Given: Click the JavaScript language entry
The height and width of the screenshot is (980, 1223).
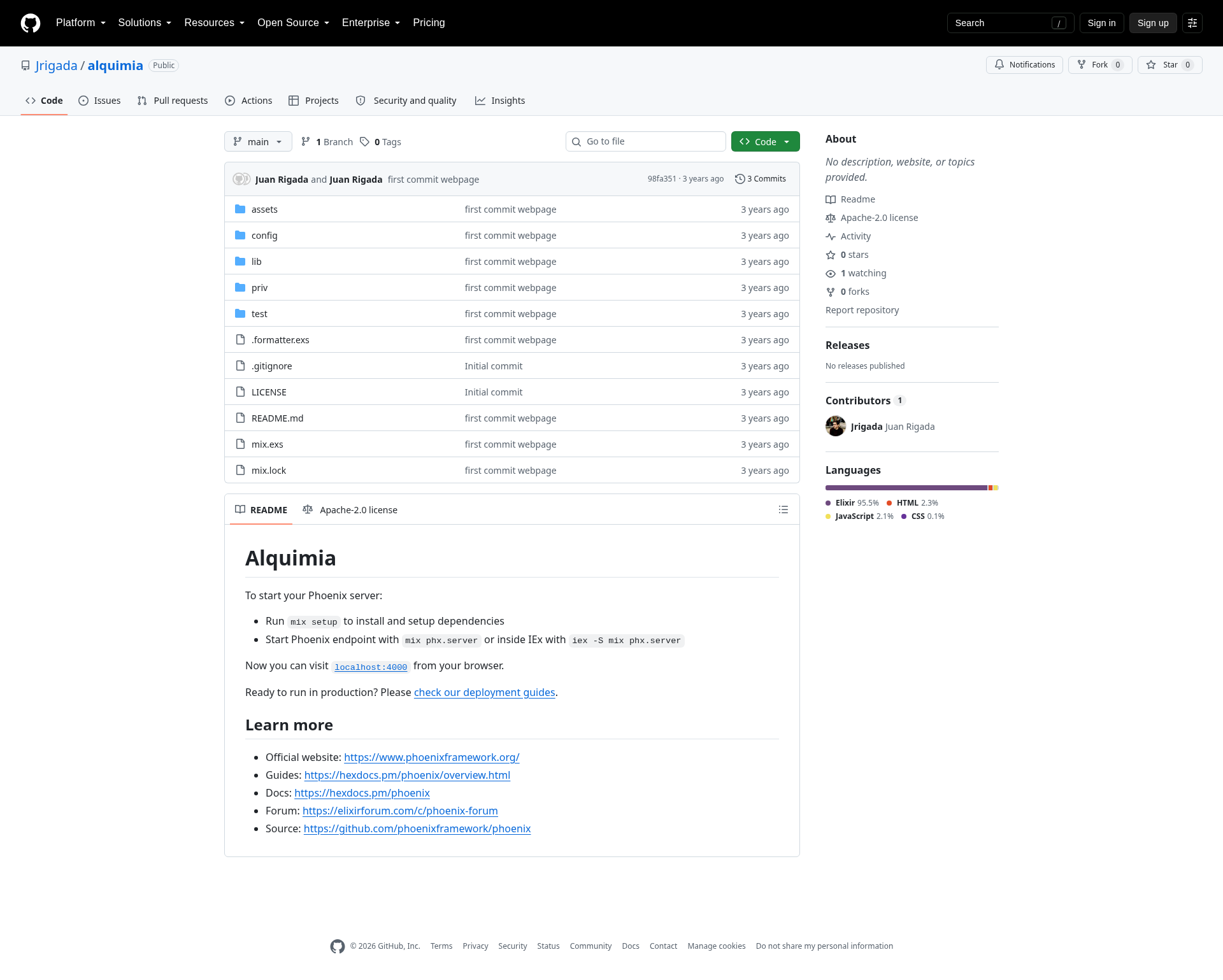Looking at the screenshot, I should (x=859, y=516).
